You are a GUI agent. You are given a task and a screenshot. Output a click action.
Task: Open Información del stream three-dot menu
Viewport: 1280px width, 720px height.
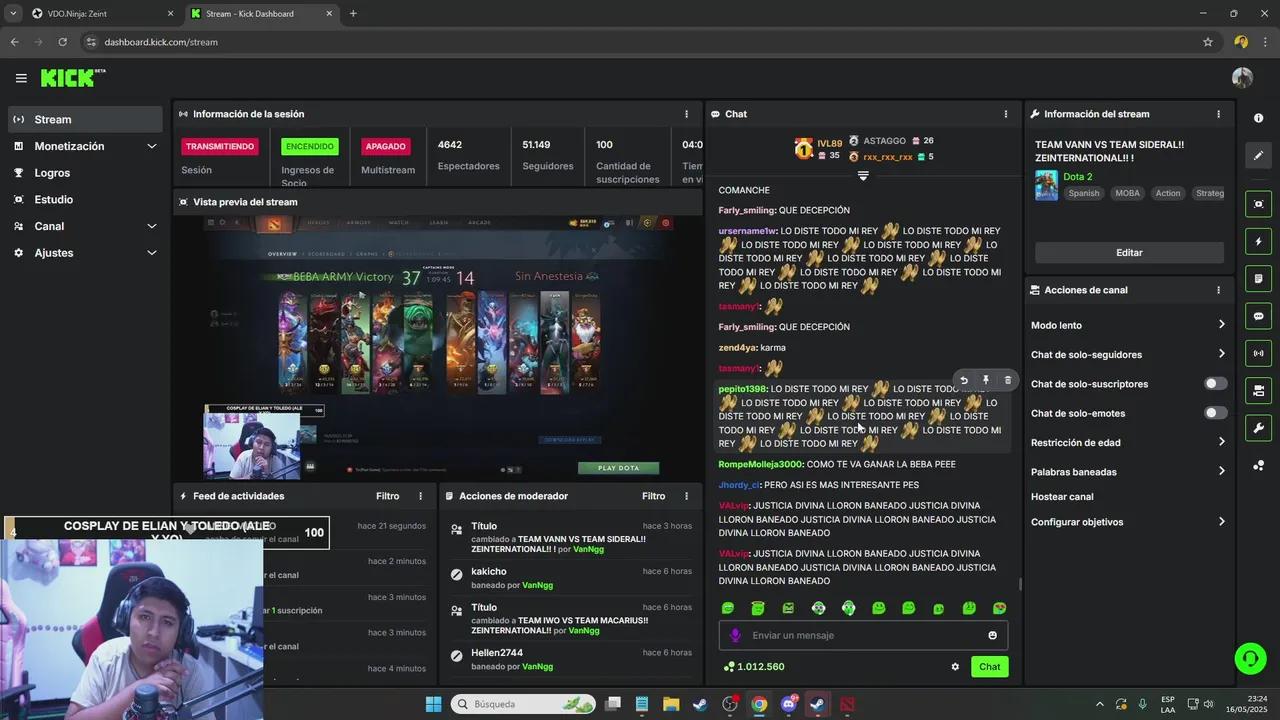coord(1218,114)
